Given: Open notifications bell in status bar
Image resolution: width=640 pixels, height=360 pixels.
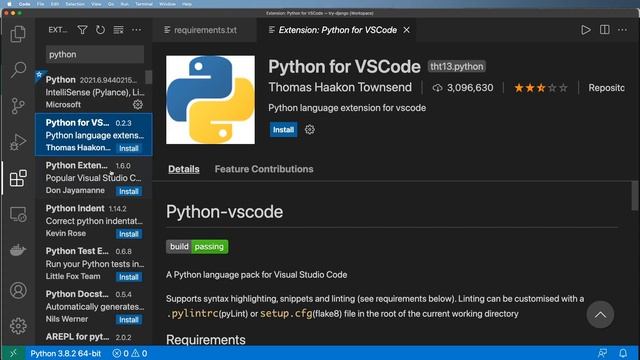Looking at the screenshot, I should click(x=623, y=353).
